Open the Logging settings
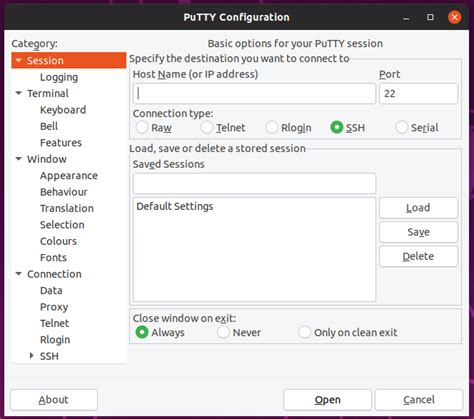The height and width of the screenshot is (419, 474). (x=59, y=77)
